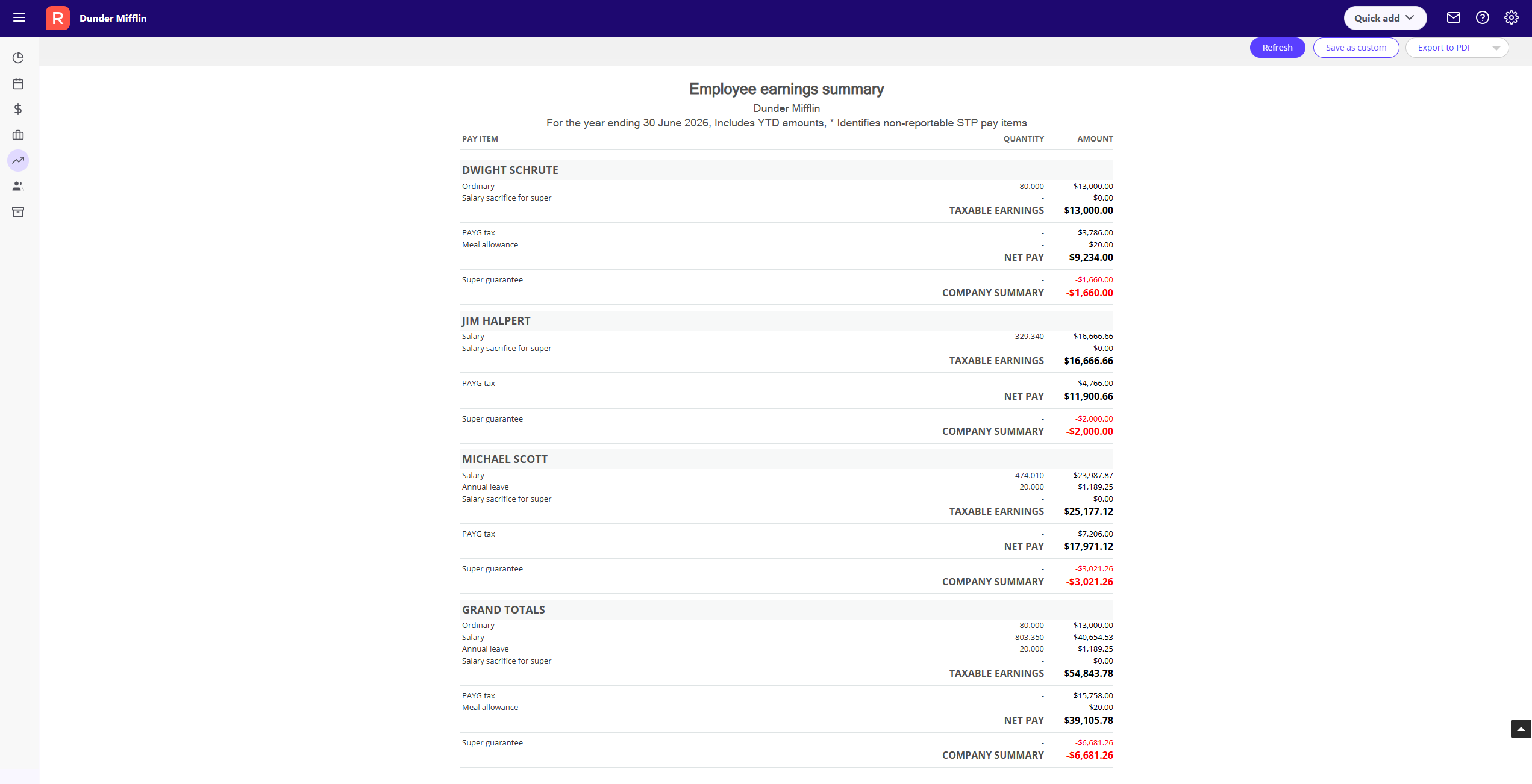Click grand total PAYG tax $15,758.00

coord(1093,696)
